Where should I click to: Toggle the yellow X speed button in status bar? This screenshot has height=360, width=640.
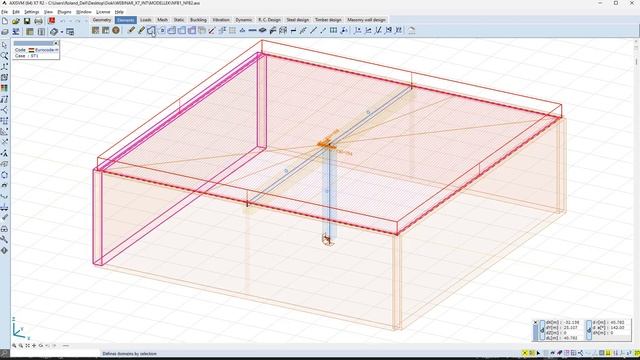point(525,353)
